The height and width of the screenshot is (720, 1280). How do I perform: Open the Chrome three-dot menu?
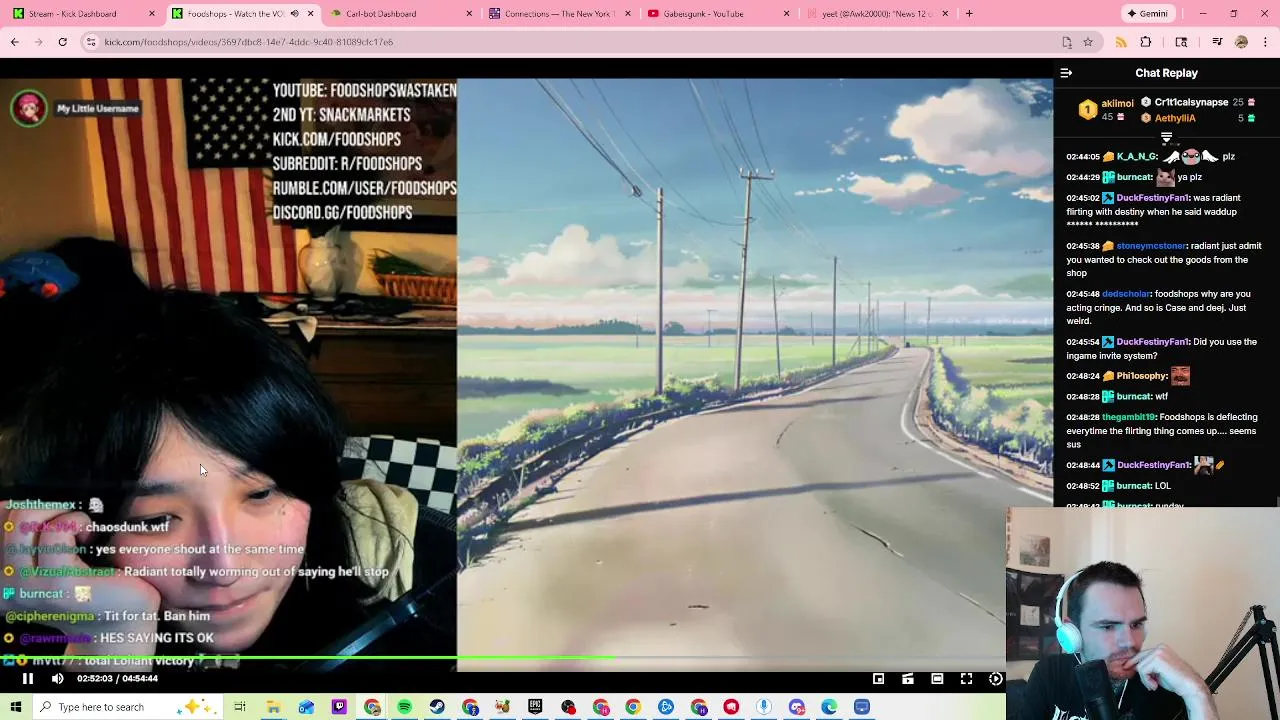coord(1265,42)
